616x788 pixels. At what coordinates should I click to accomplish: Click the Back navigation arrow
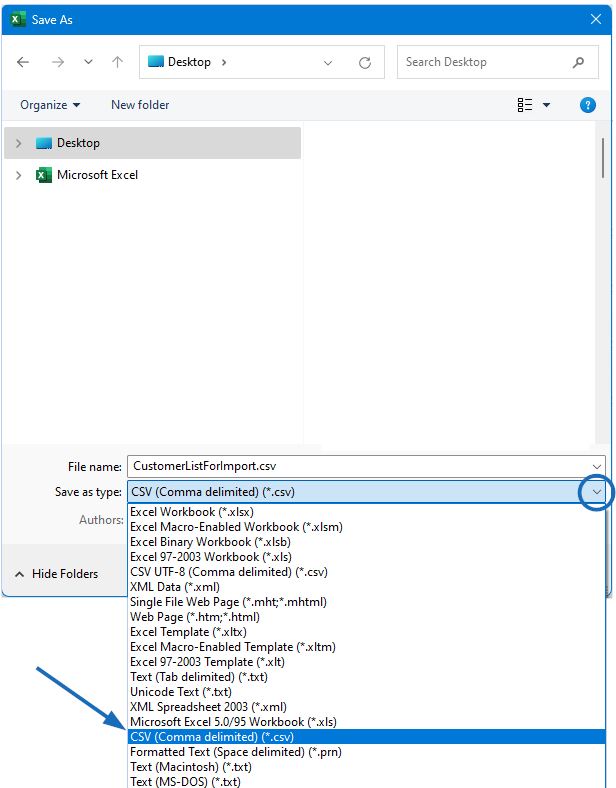click(x=23, y=62)
